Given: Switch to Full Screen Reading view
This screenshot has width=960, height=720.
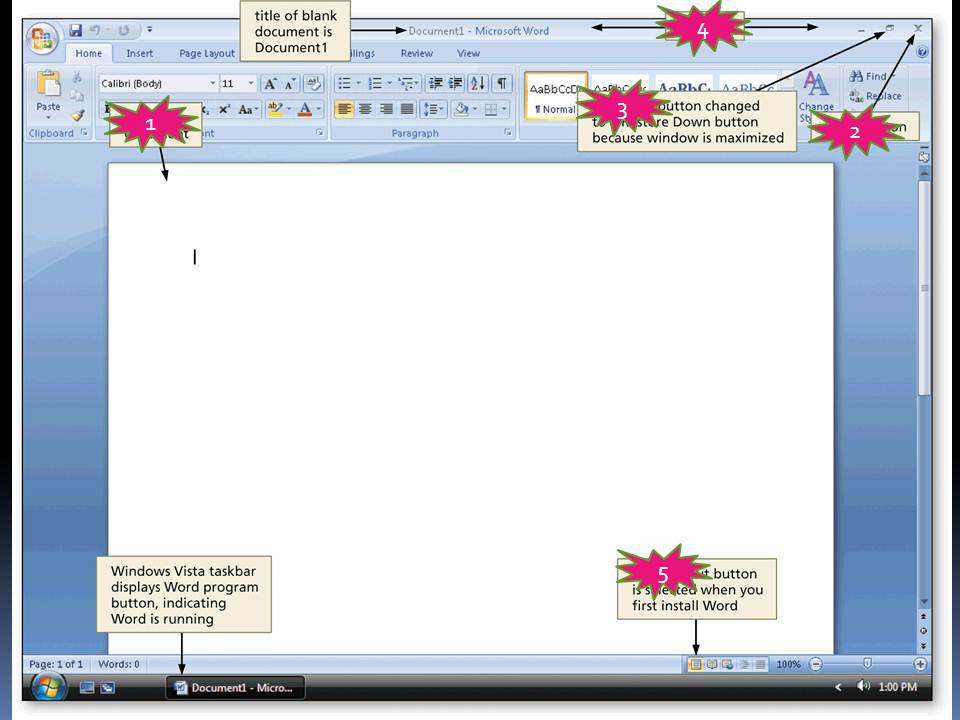Looking at the screenshot, I should [x=712, y=664].
